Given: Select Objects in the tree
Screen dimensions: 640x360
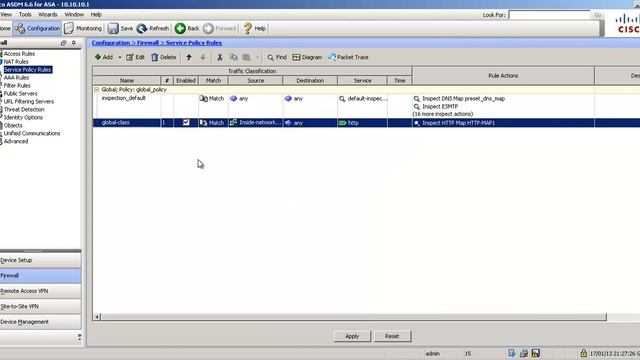Looking at the screenshot, I should click(13, 125).
